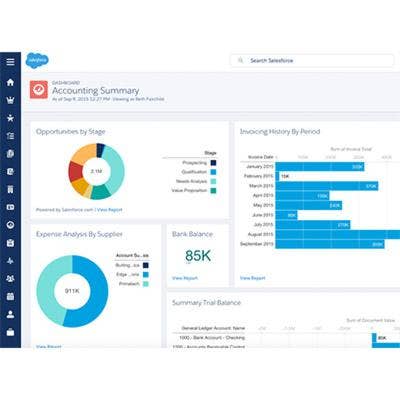Click the March 2015 invoice bar
The image size is (400, 400).
pyautogui.click(x=327, y=186)
